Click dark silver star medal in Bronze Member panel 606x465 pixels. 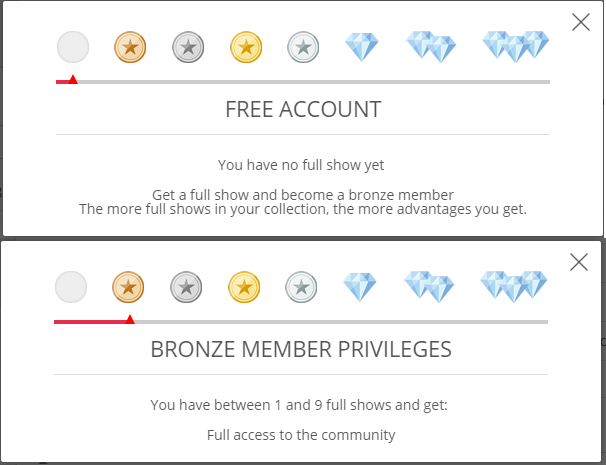tap(185, 287)
